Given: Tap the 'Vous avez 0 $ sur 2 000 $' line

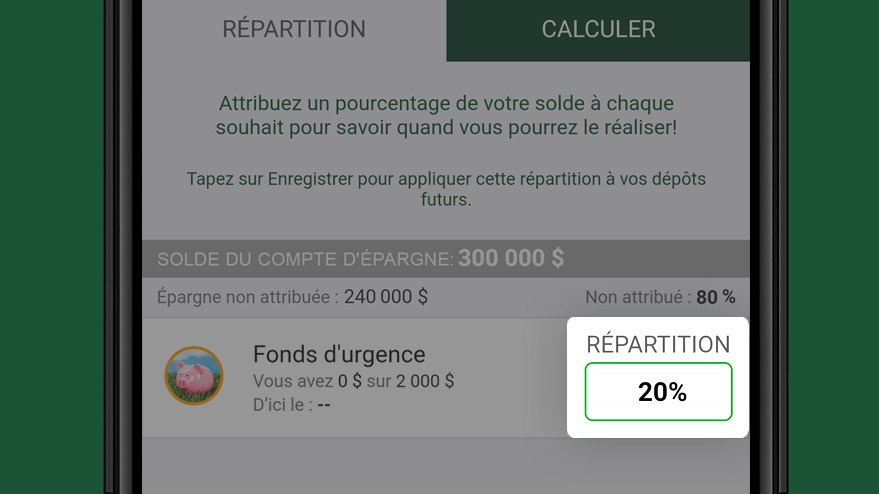Looking at the screenshot, I should tap(353, 381).
